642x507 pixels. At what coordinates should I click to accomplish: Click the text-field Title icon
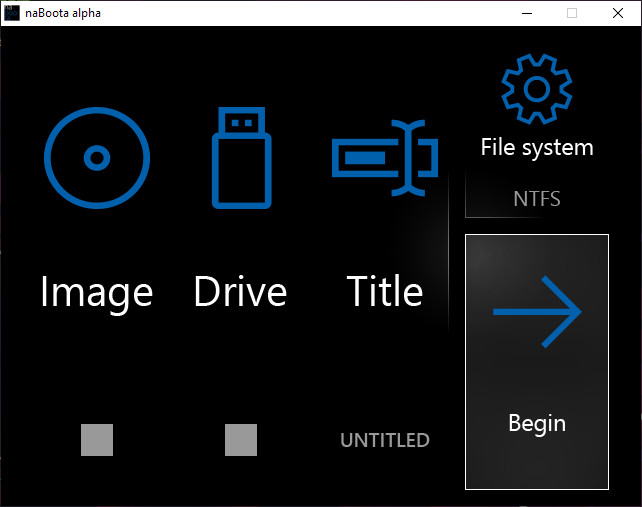point(385,158)
